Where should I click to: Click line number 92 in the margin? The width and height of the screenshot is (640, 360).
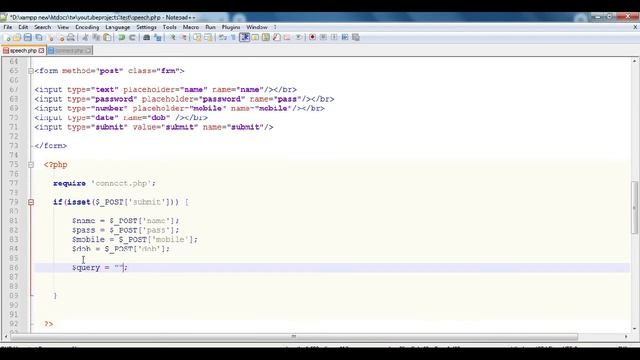[x=14, y=324]
